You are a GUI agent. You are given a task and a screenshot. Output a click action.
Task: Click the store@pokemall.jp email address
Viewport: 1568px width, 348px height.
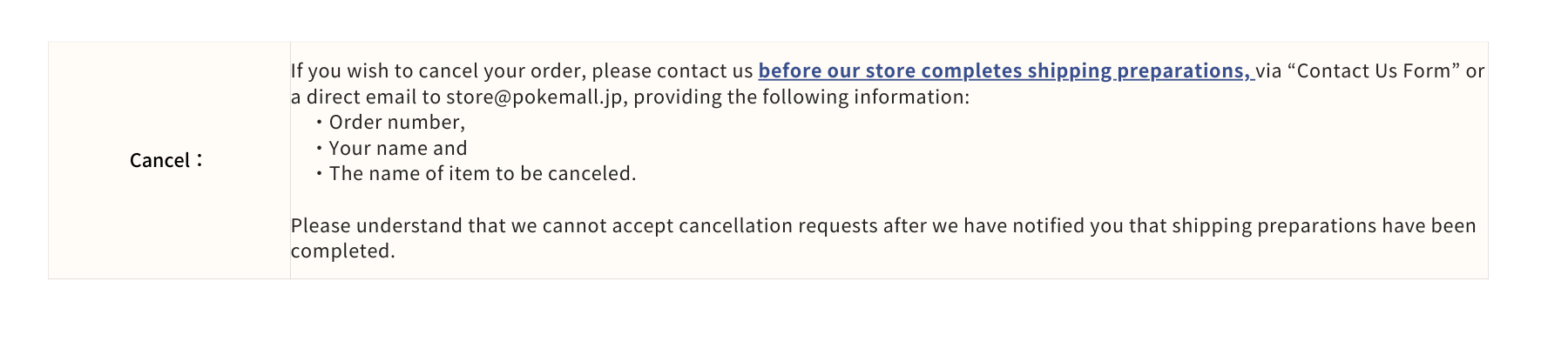point(534,97)
